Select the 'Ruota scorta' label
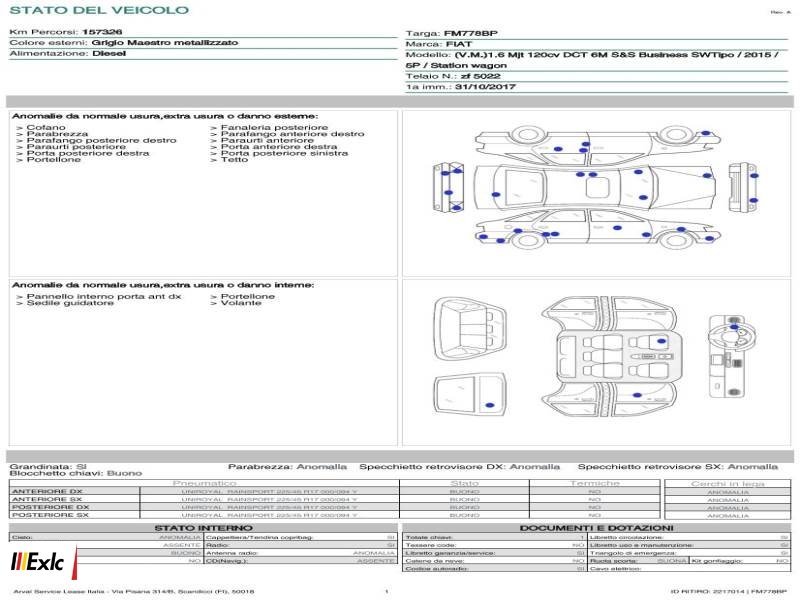 click(x=614, y=561)
